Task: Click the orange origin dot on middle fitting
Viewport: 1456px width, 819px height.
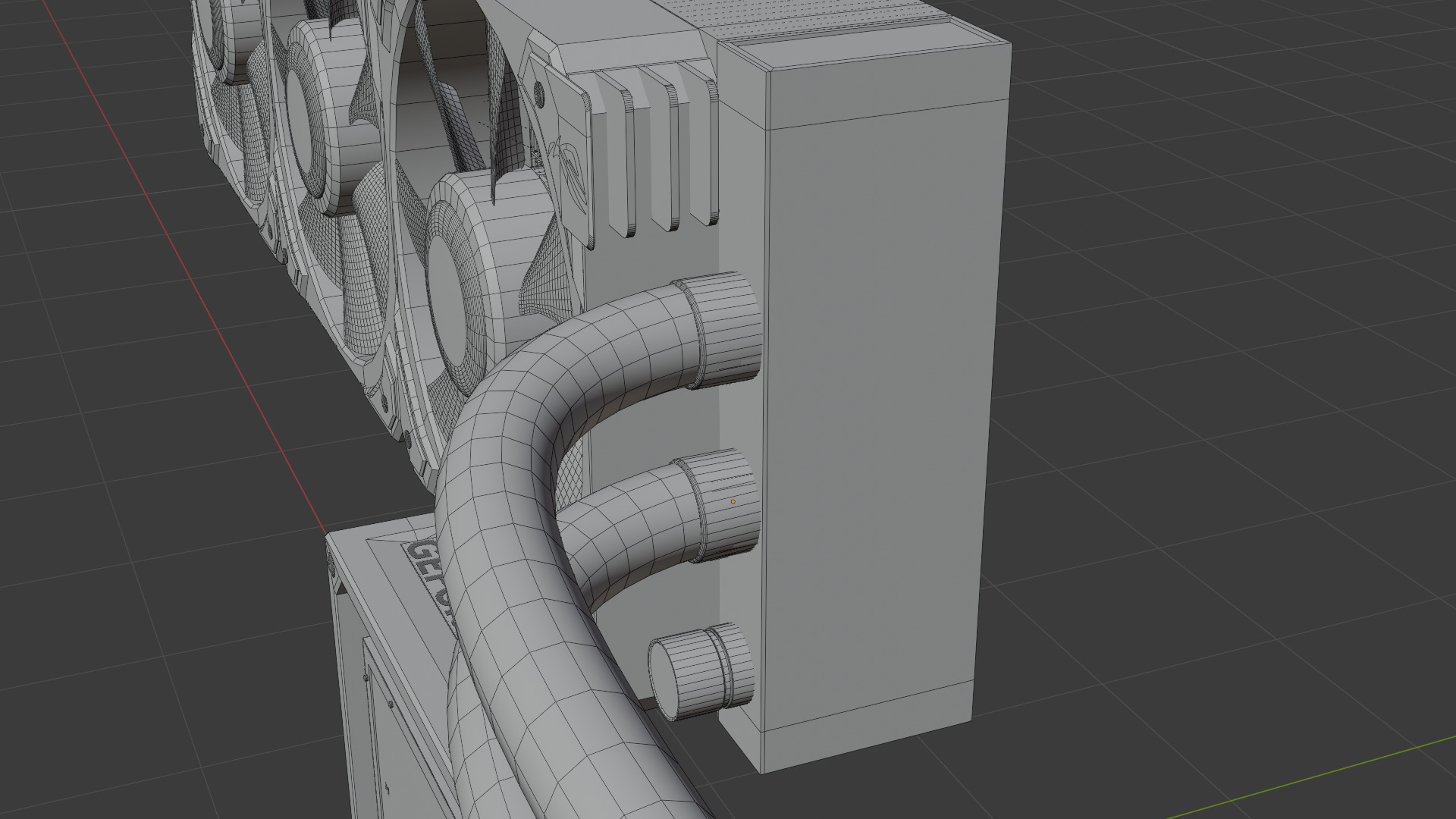Action: pos(733,501)
